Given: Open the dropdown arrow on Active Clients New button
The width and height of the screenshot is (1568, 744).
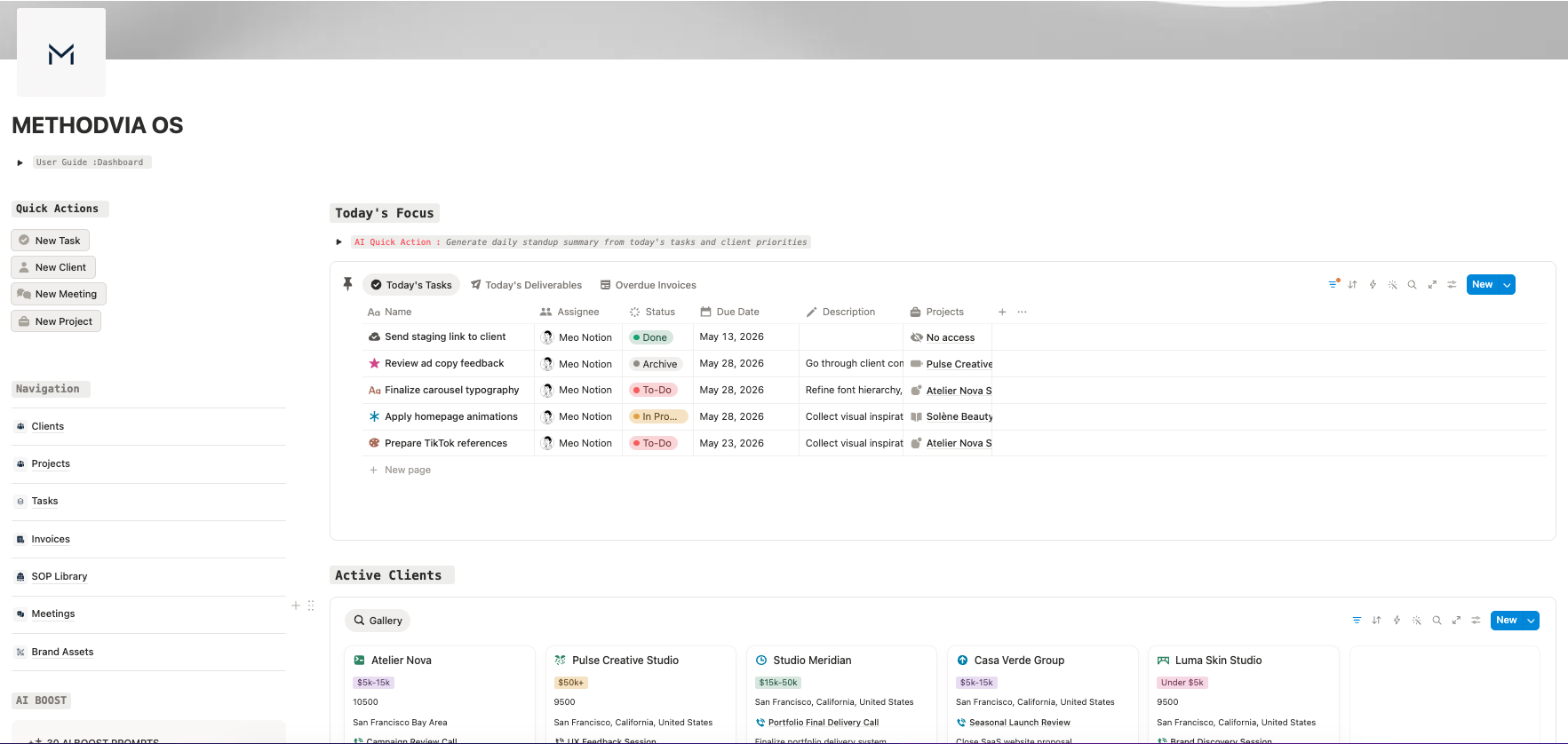Looking at the screenshot, I should [1531, 621].
